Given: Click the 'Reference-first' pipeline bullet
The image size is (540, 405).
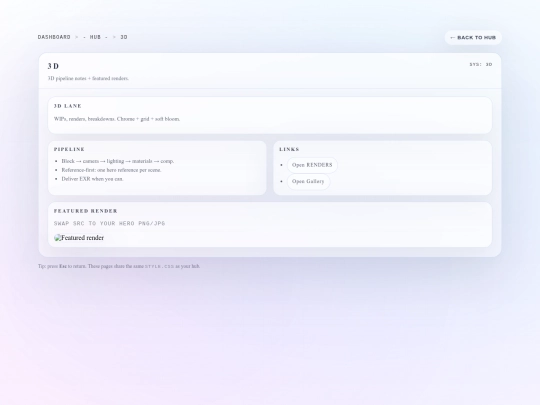Looking at the screenshot, I should point(111,170).
